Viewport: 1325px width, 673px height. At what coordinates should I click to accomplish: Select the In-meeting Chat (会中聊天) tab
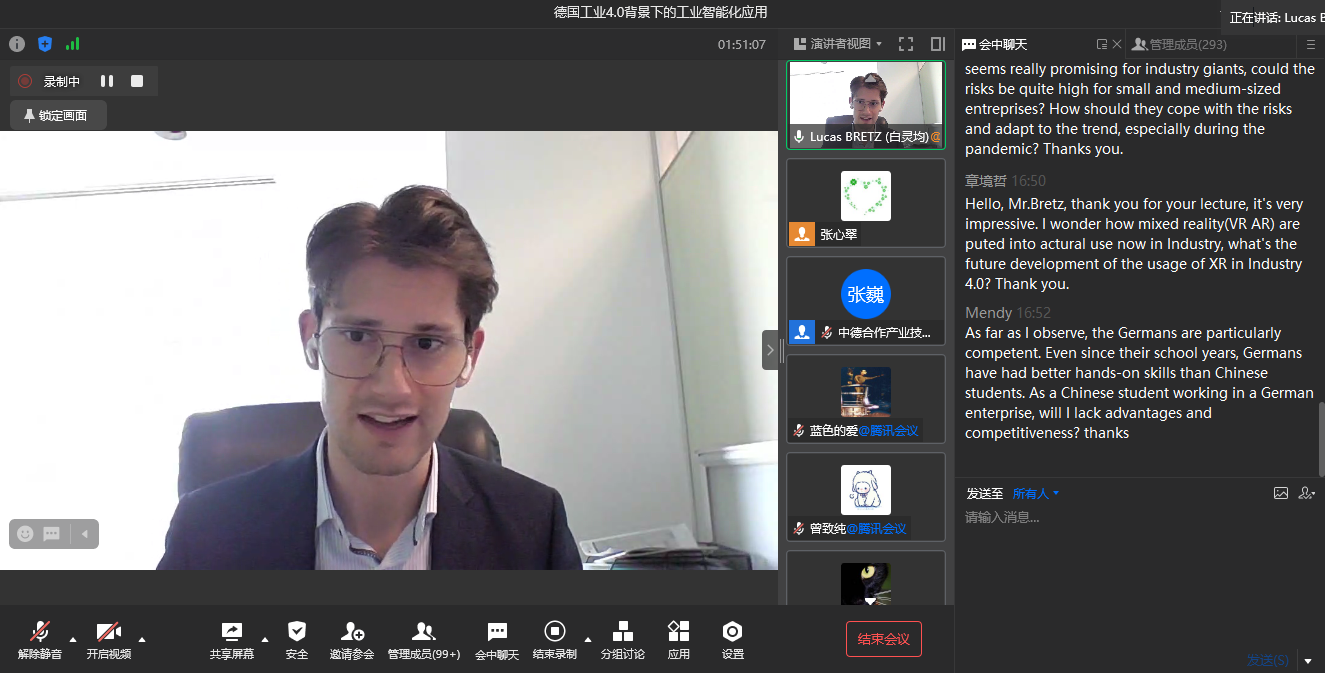(x=994, y=44)
